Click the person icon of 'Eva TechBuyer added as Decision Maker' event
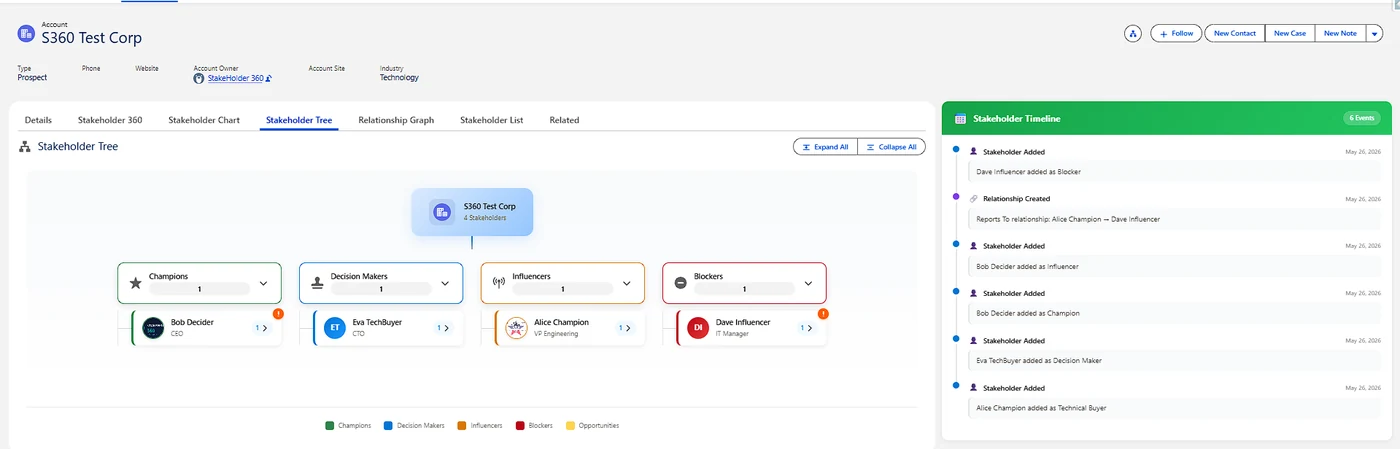Screen dimensions: 1400x449 [974, 341]
